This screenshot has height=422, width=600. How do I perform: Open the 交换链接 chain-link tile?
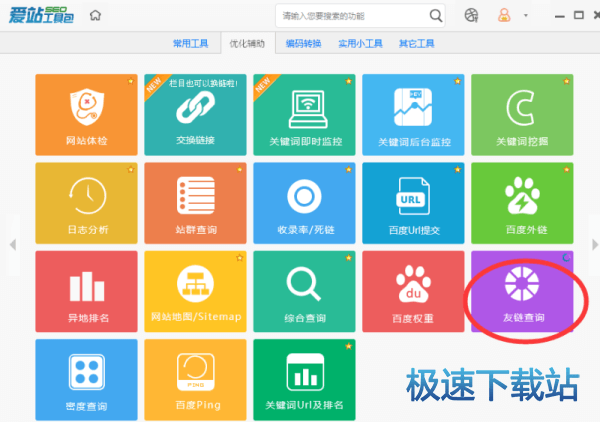[x=195, y=115]
